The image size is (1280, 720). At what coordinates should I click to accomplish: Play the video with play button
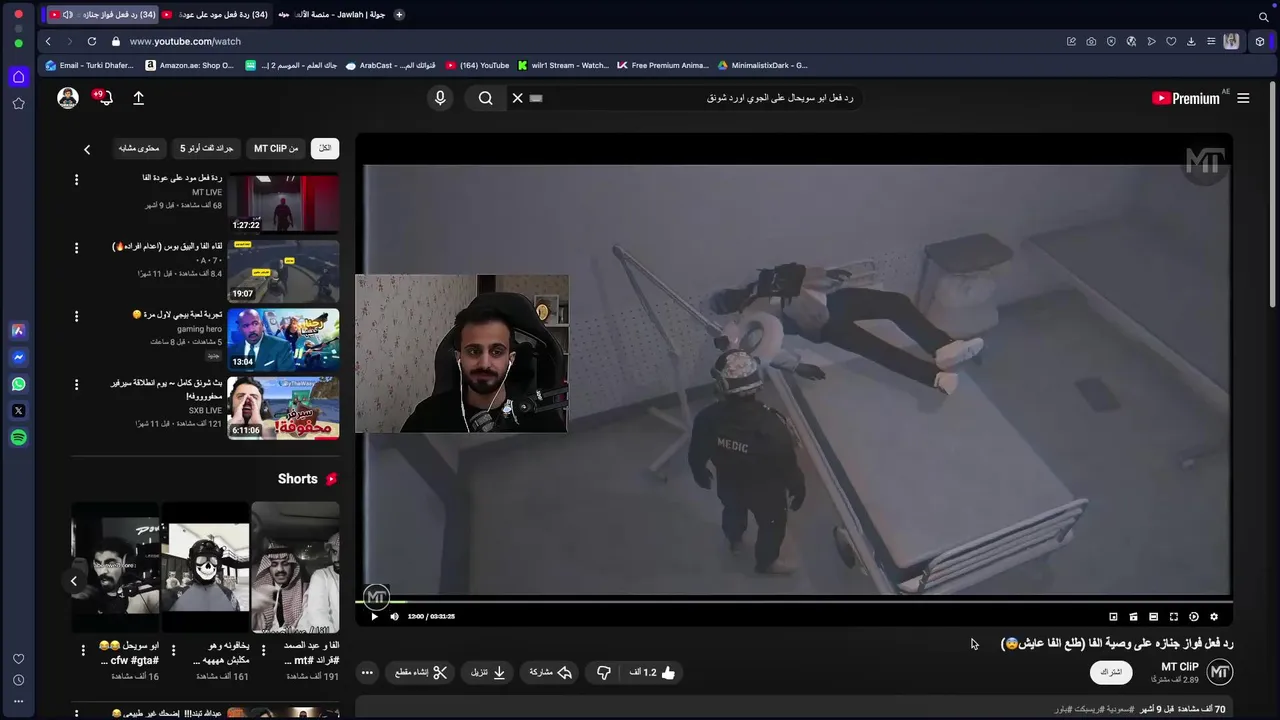[x=374, y=617]
